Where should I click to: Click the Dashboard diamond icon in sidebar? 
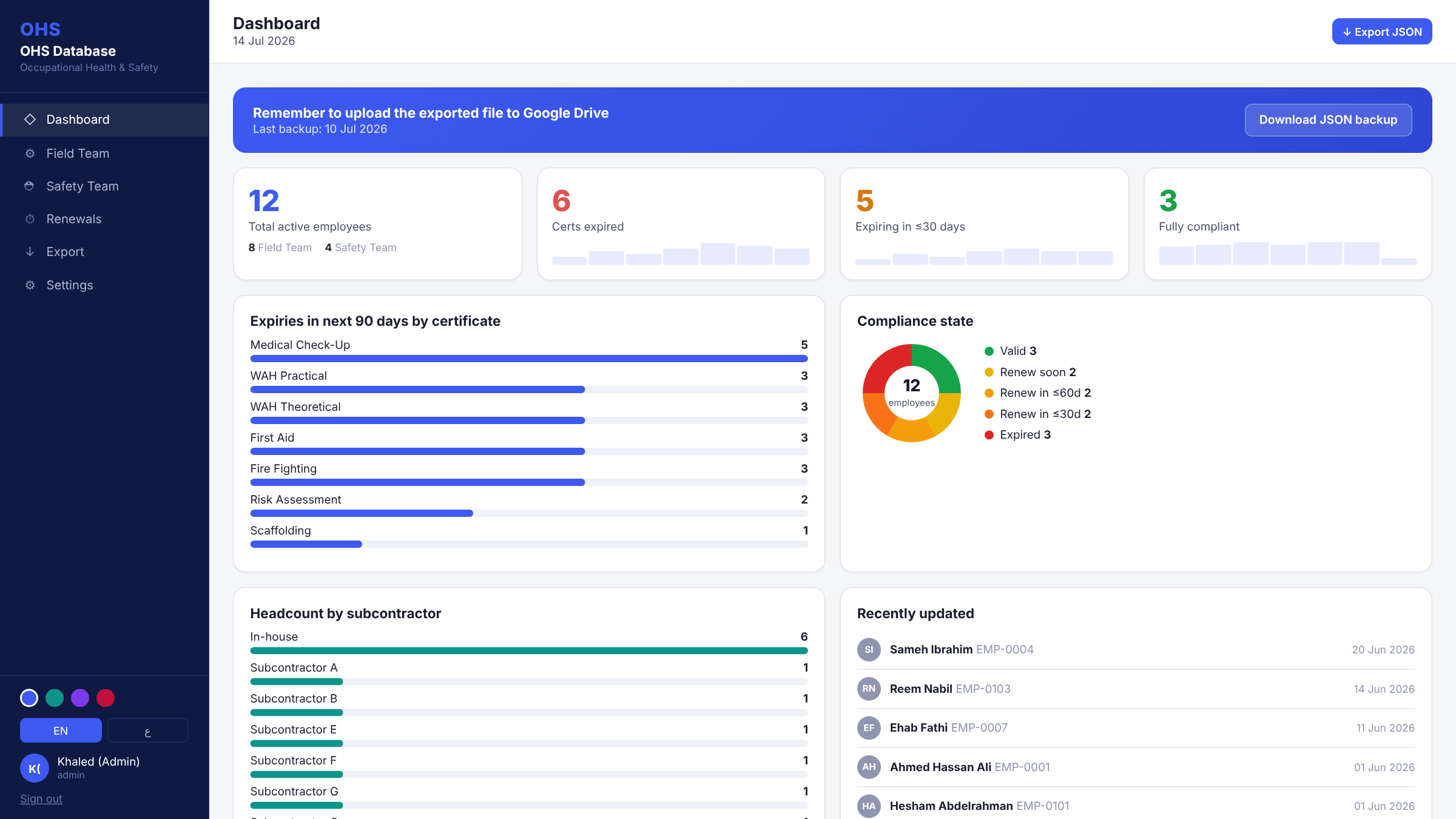point(30,120)
